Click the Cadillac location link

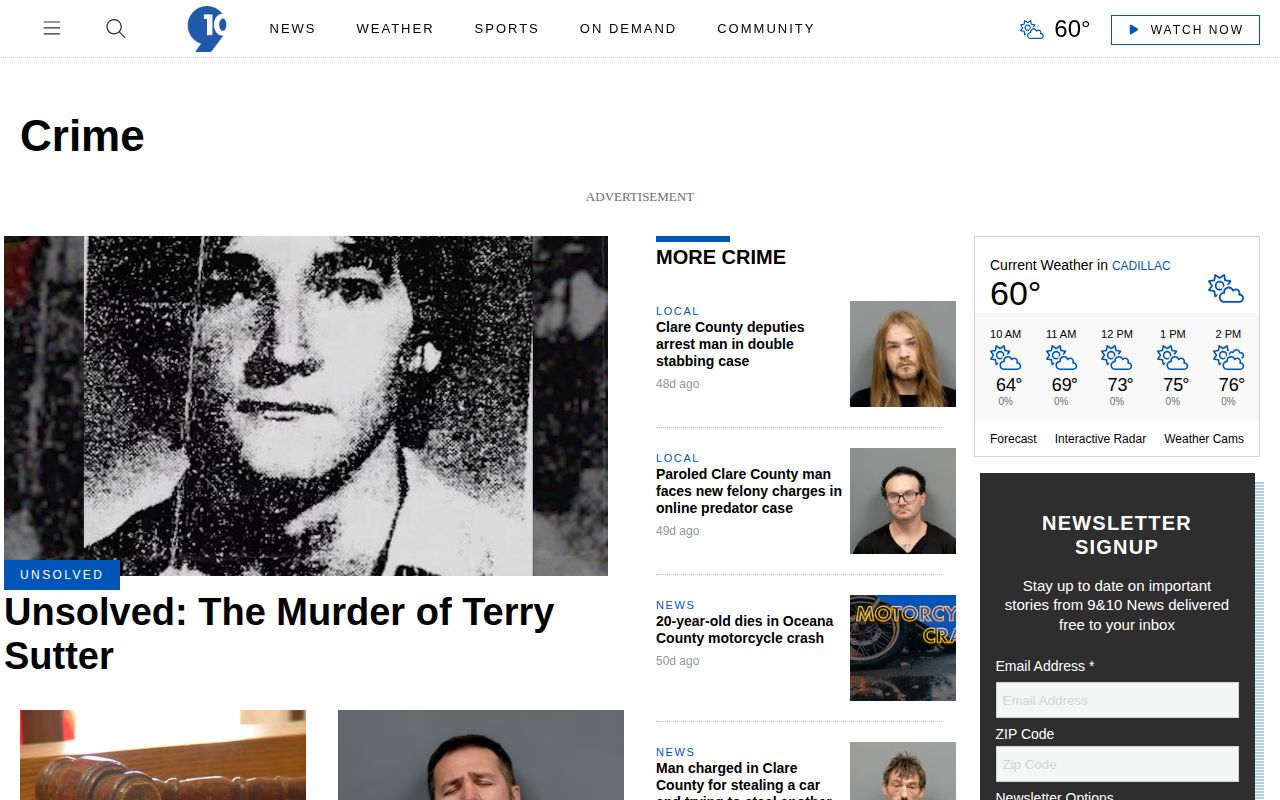click(x=1141, y=266)
